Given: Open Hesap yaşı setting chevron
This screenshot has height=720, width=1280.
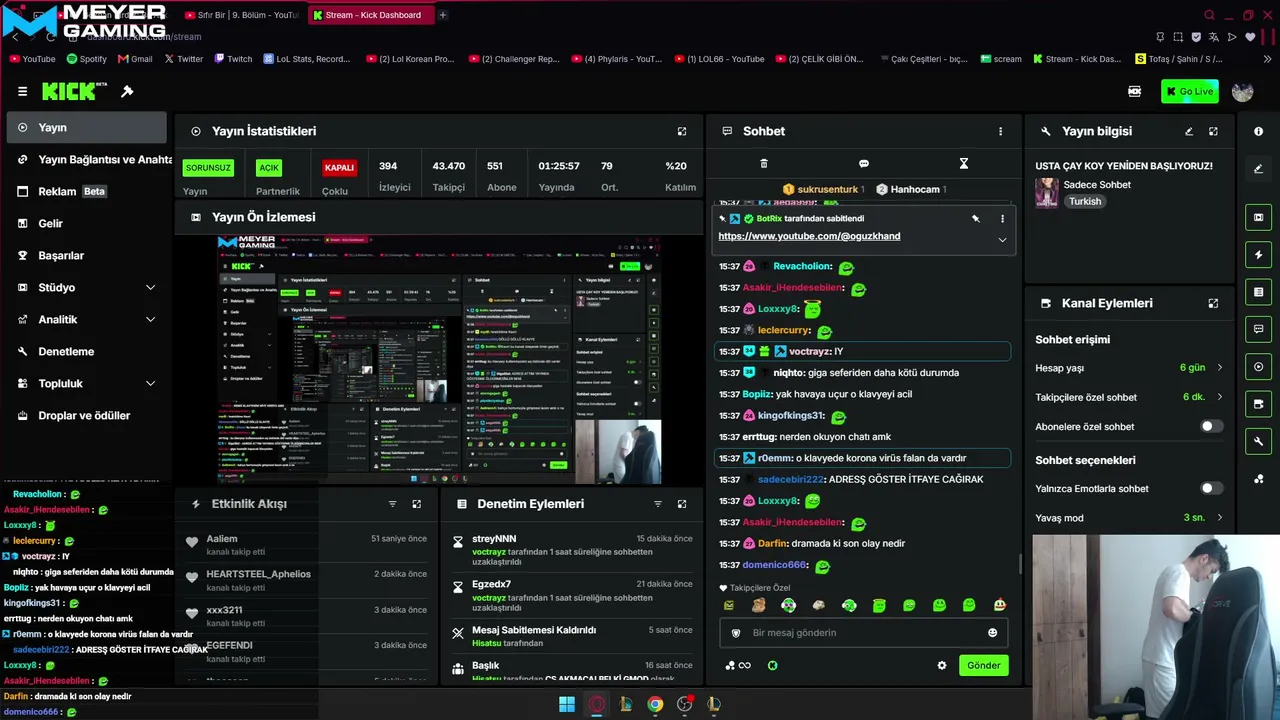Looking at the screenshot, I should pos(1219,368).
